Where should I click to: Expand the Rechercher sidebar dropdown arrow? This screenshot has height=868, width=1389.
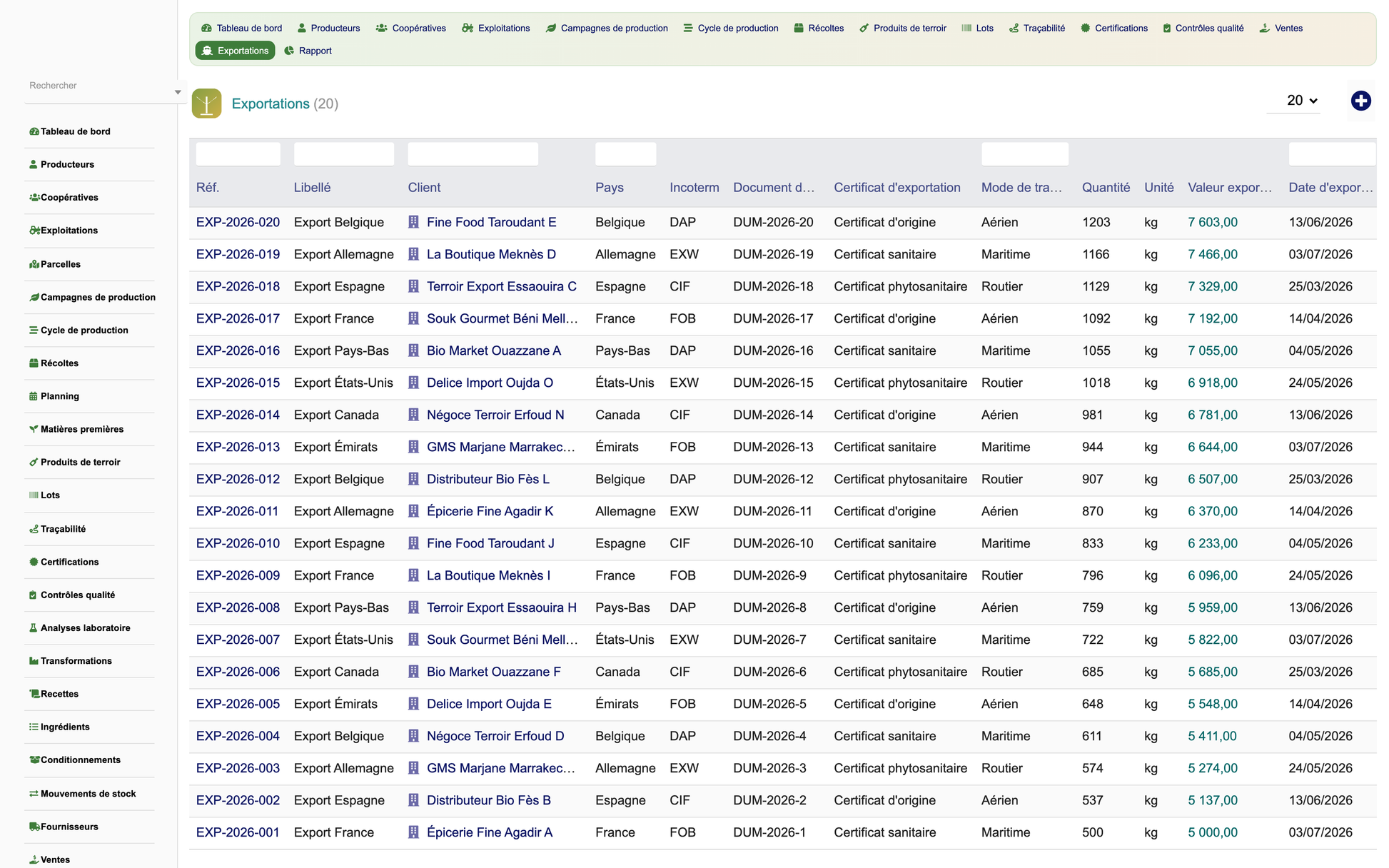pos(178,92)
